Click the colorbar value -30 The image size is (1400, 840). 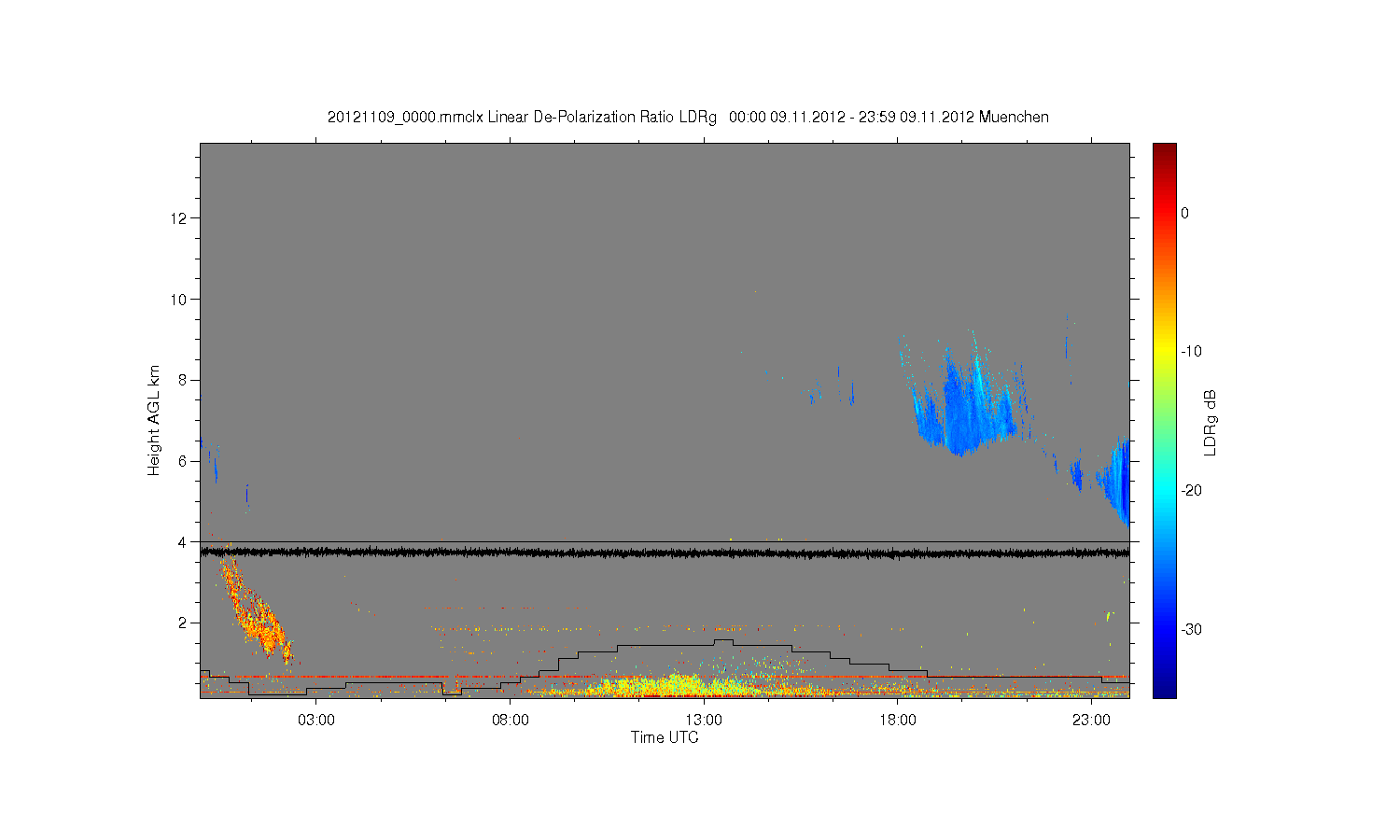tap(1191, 629)
